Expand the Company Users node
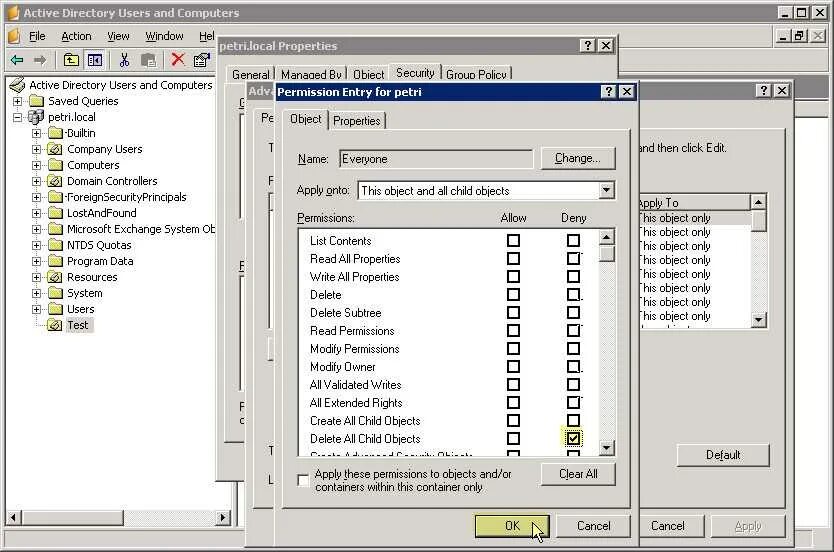The width and height of the screenshot is (834, 552). [x=36, y=149]
